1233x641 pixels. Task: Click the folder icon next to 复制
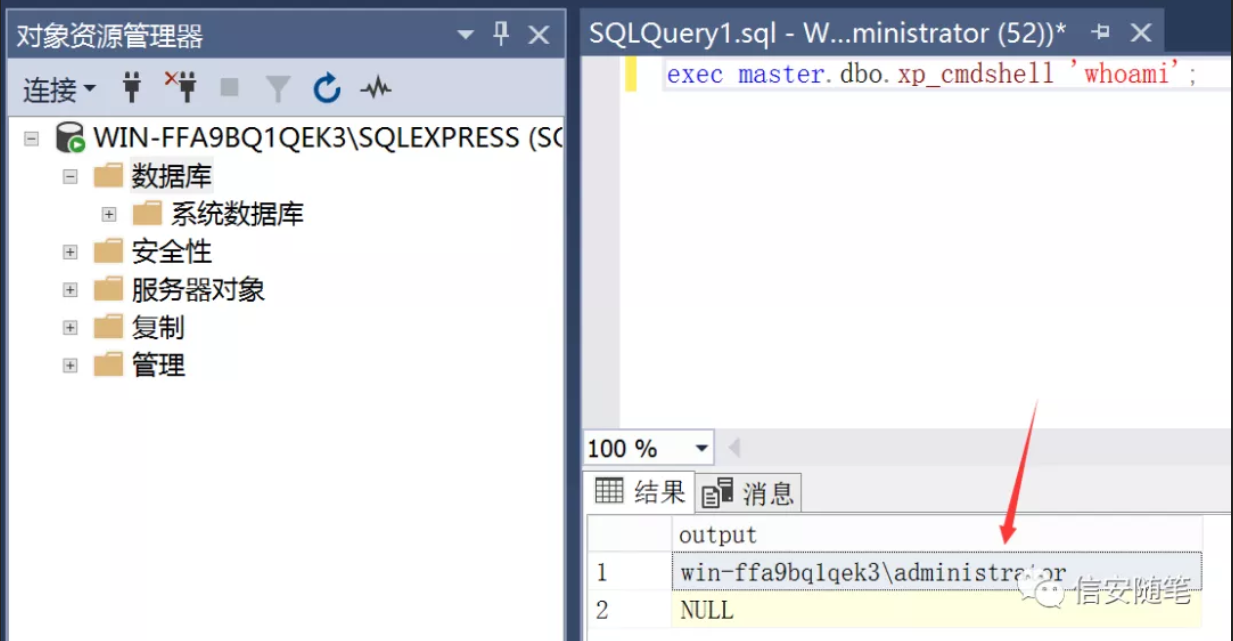click(108, 327)
